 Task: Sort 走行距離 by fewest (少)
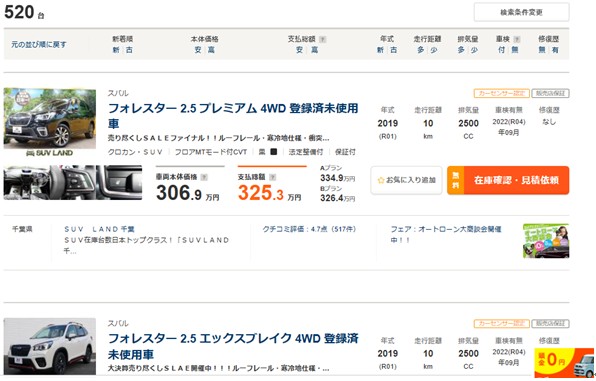(433, 50)
